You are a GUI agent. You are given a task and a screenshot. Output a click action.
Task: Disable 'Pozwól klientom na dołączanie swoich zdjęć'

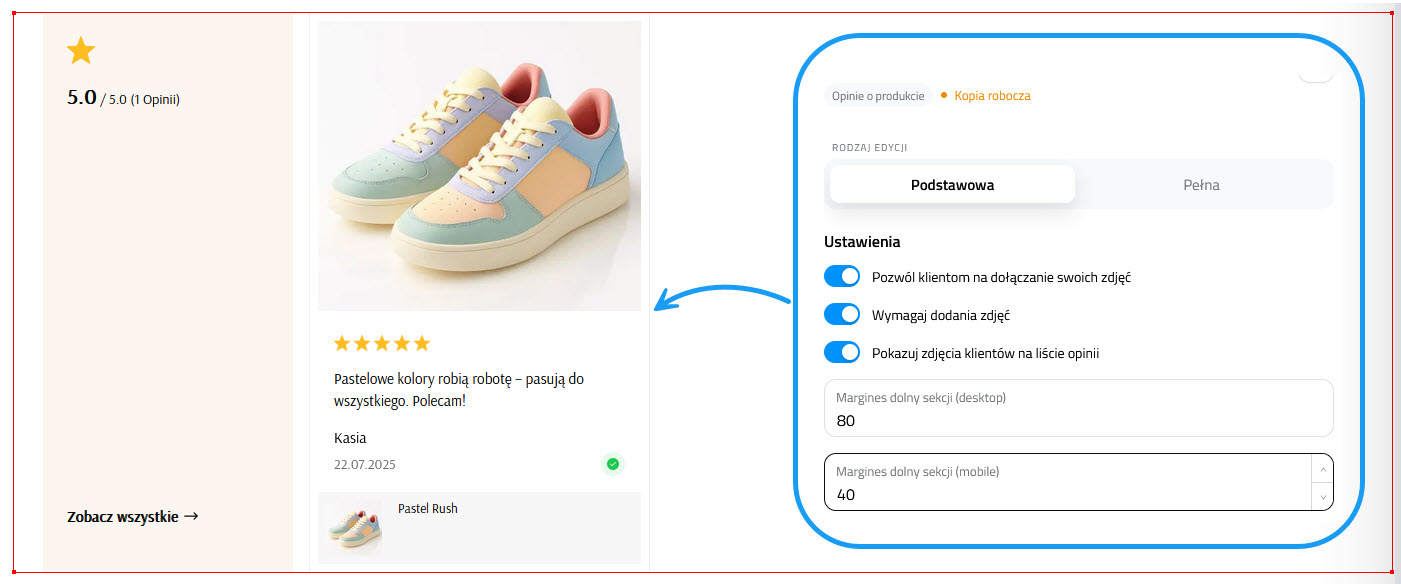pos(842,276)
